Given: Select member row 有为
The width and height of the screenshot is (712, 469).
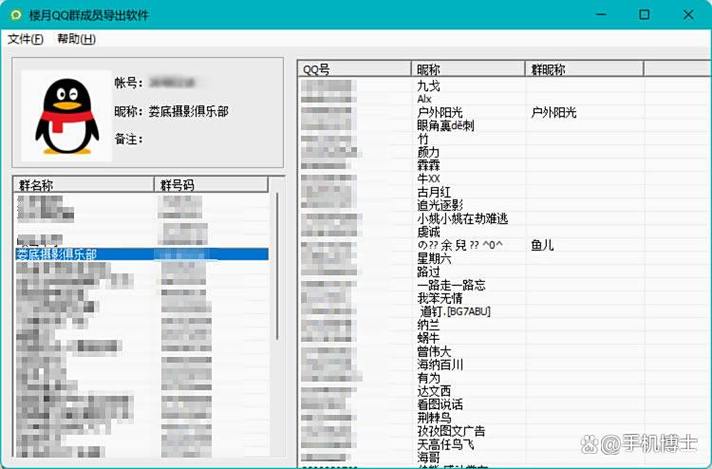Looking at the screenshot, I should coord(428,378).
